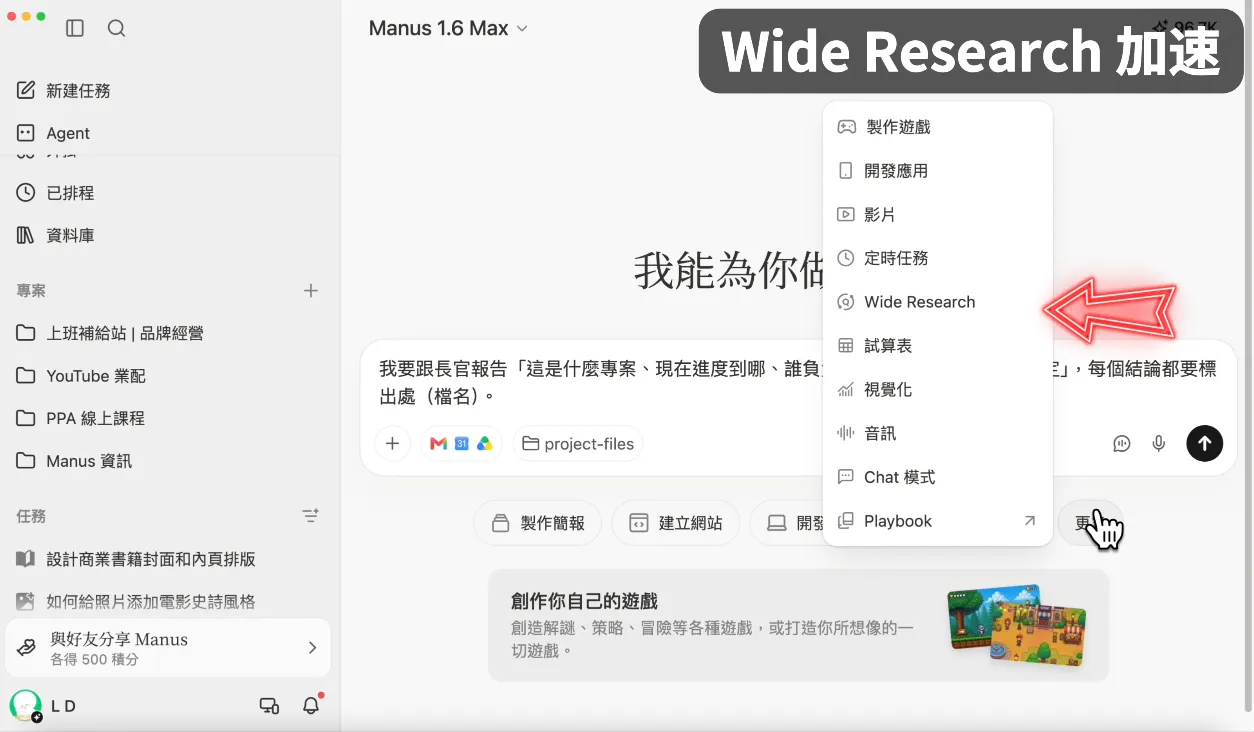The width and height of the screenshot is (1254, 732).
Task: Click the prompt text input area
Action: pyautogui.click(x=797, y=382)
